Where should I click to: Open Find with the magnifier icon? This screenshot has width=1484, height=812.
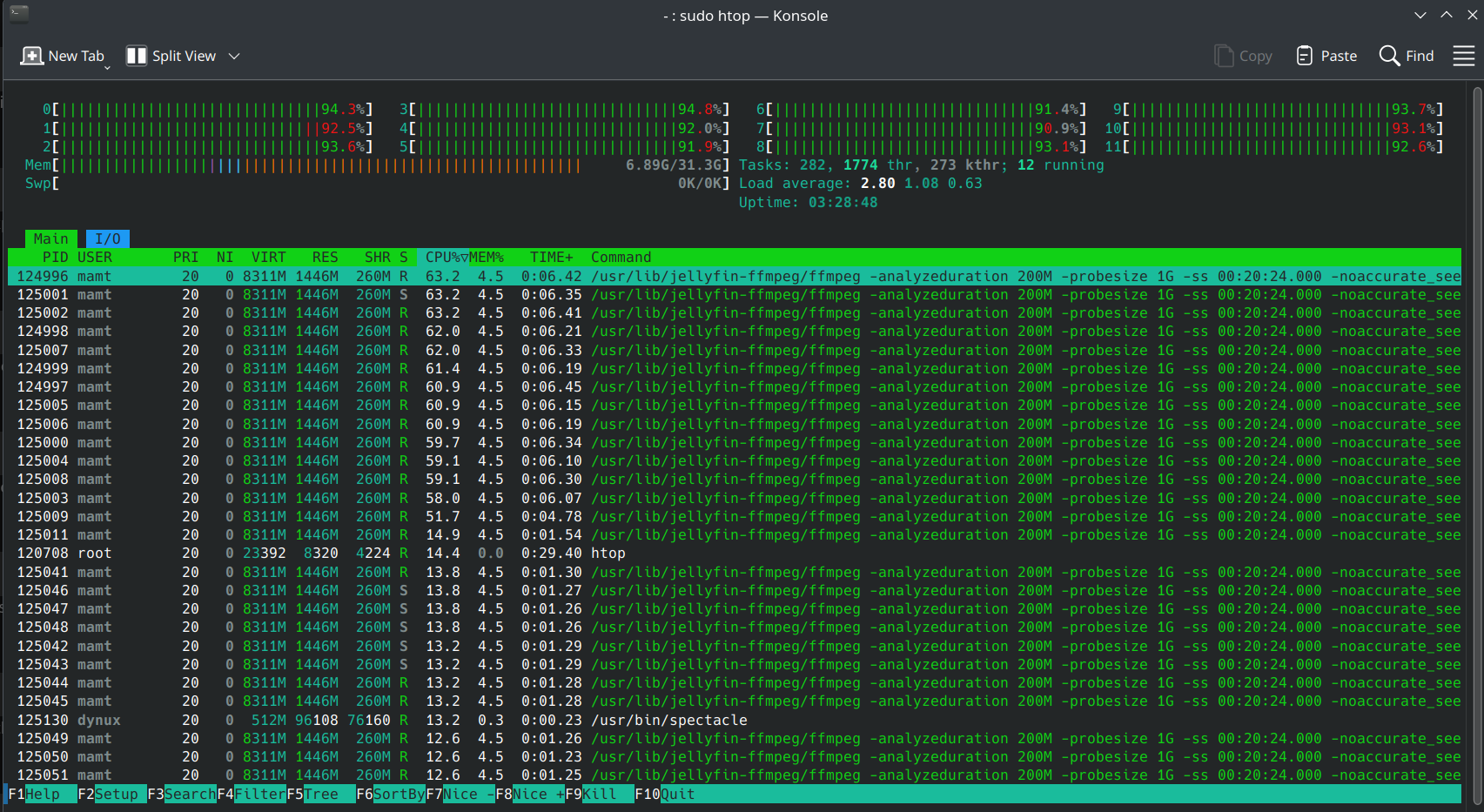point(1389,56)
